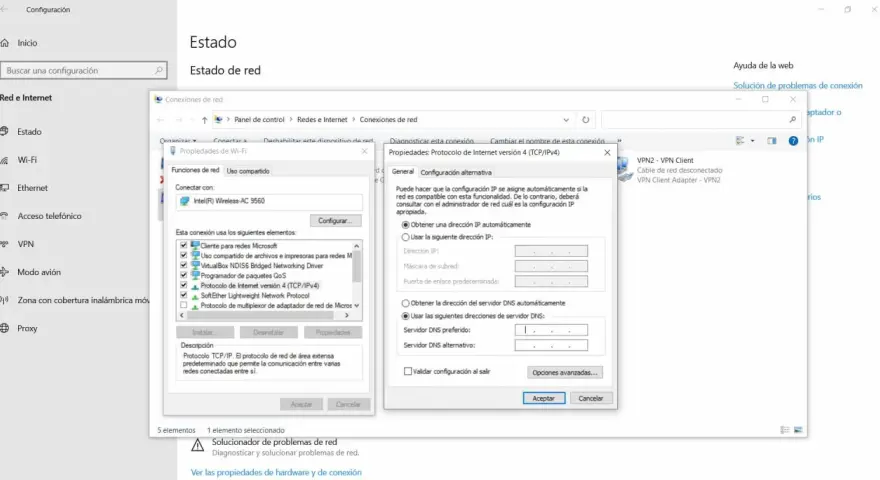Switch to General tab in TCP/IPv4 properties
880x480 pixels.
click(x=402, y=172)
